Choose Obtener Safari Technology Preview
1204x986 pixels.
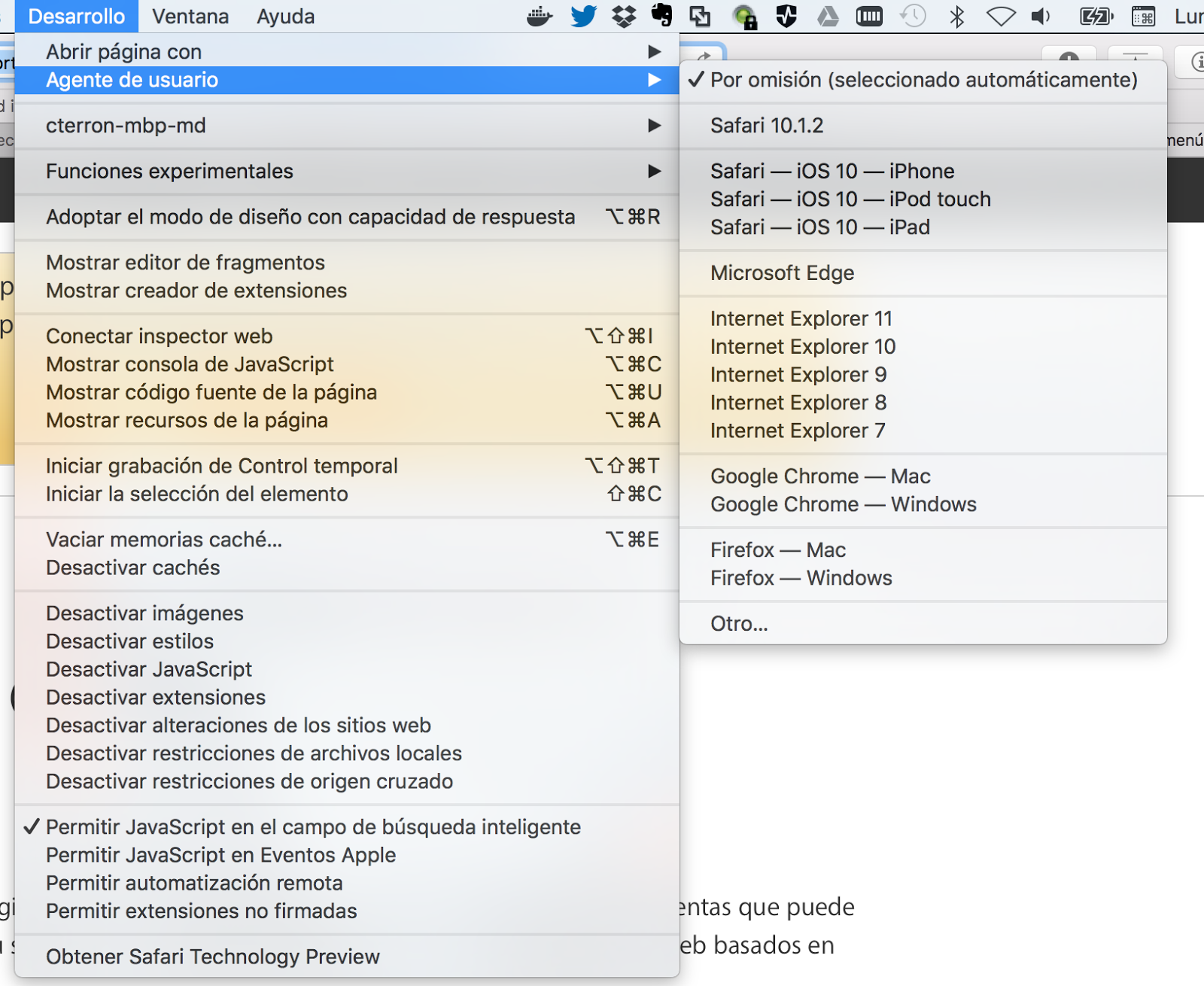(x=347, y=957)
